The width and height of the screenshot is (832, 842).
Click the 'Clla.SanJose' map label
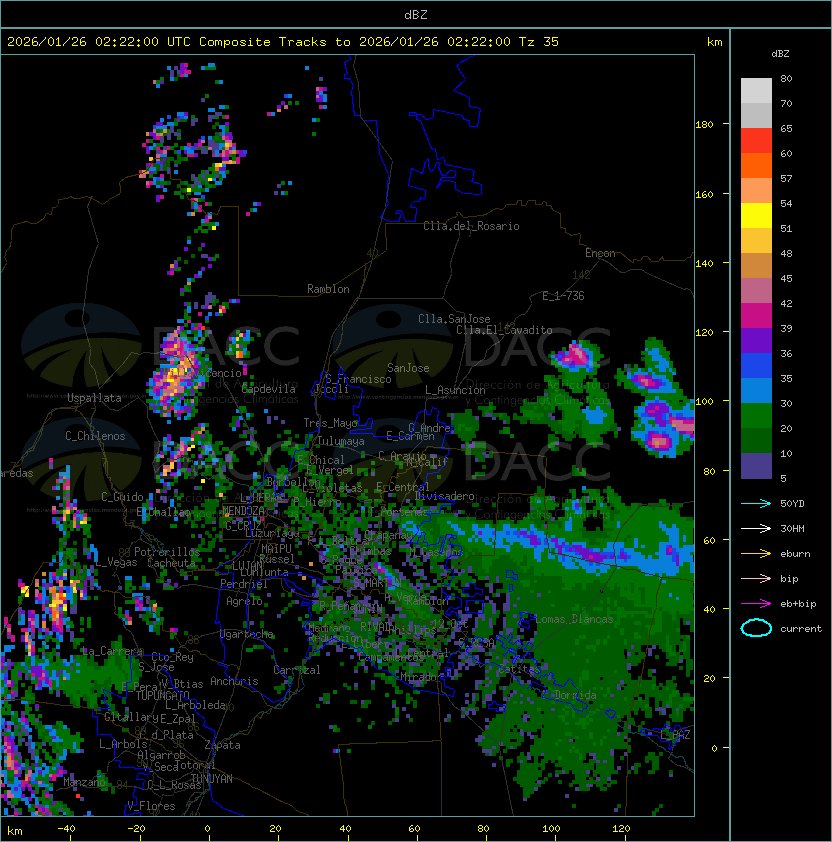(454, 319)
